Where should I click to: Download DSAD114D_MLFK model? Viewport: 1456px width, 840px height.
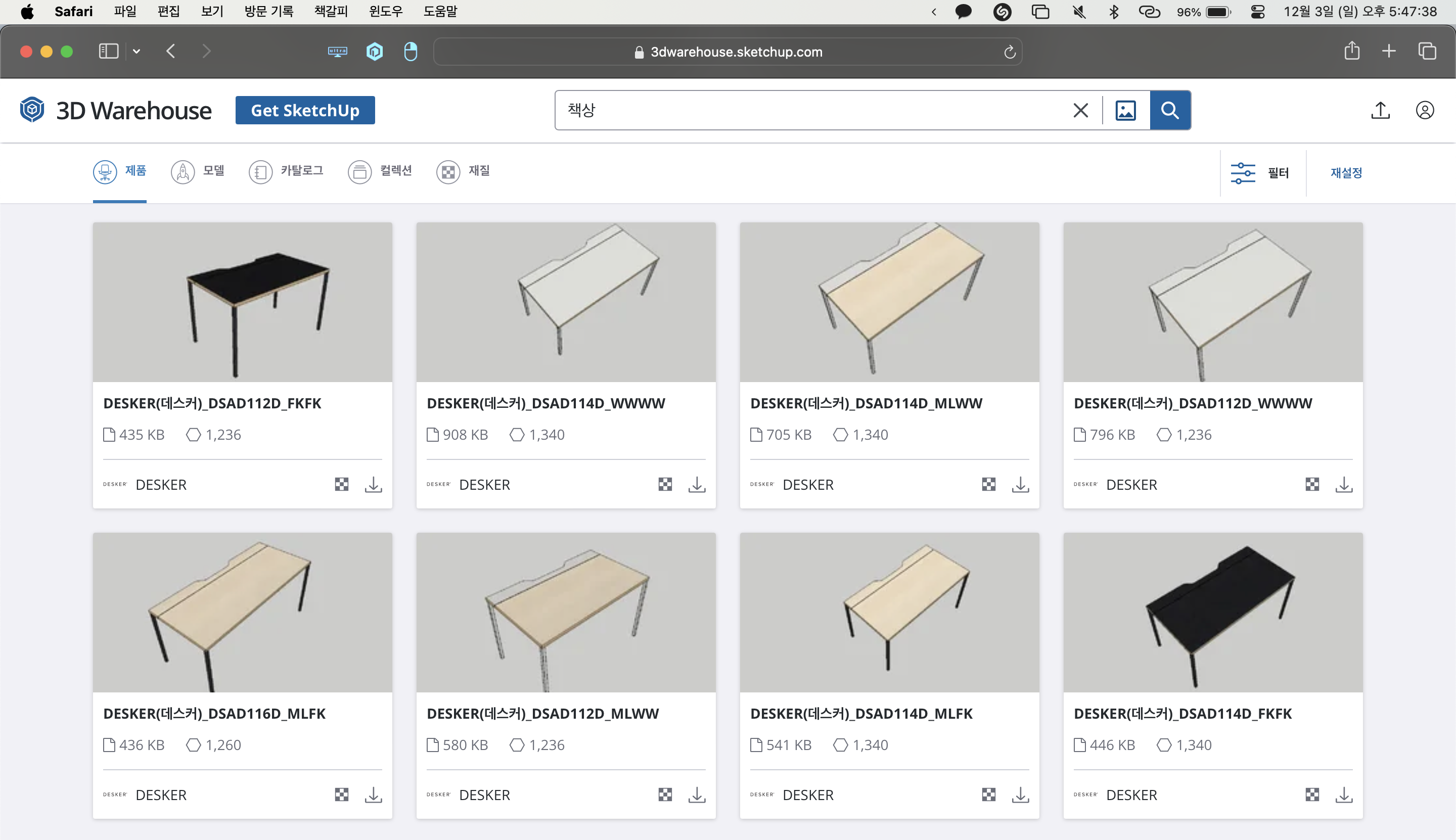pos(1020,795)
